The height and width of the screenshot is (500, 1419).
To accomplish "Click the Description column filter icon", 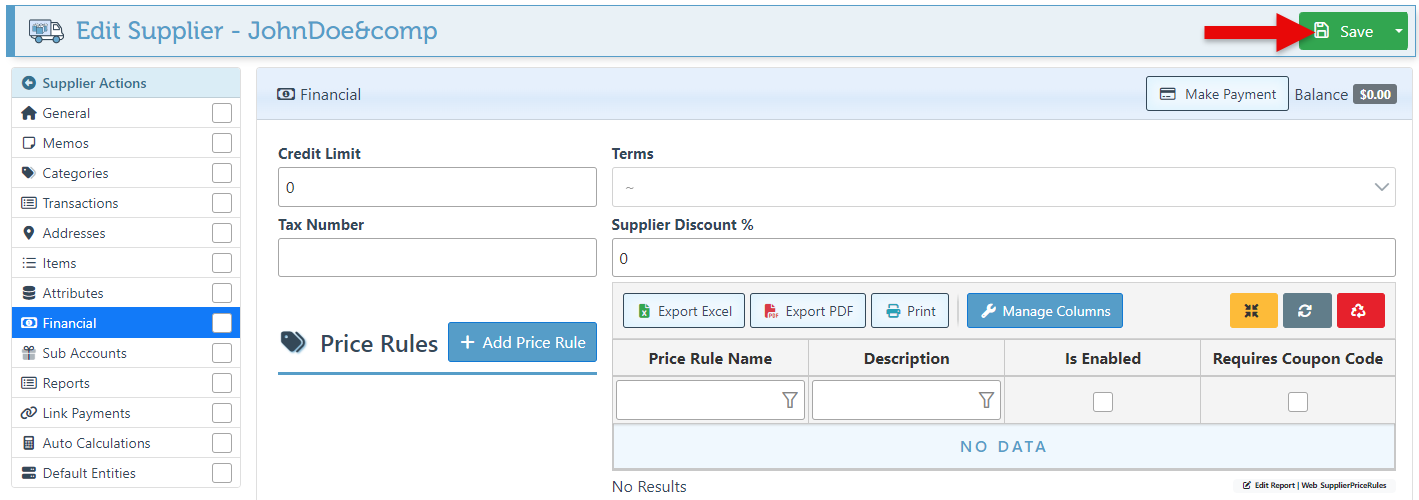I will [x=986, y=400].
